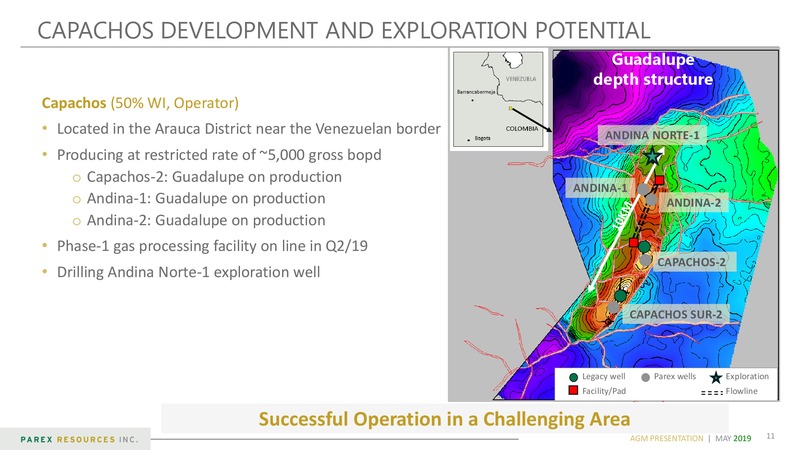800x450 pixels.
Task: Click page number 11 in the footer
Action: pos(770,436)
